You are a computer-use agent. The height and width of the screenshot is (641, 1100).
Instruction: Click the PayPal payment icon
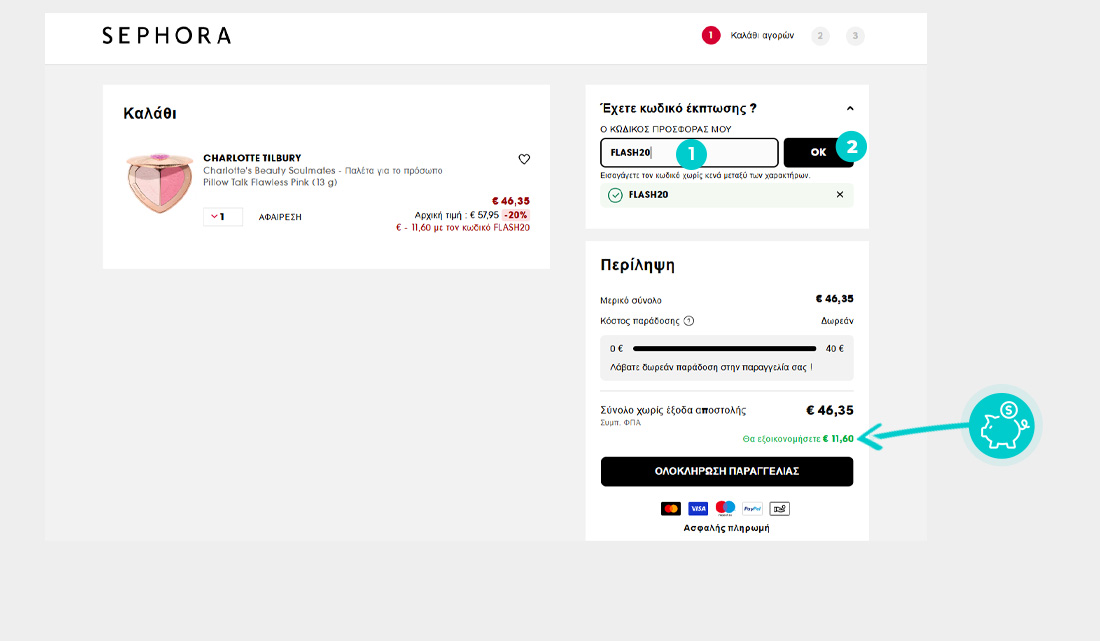[752, 508]
